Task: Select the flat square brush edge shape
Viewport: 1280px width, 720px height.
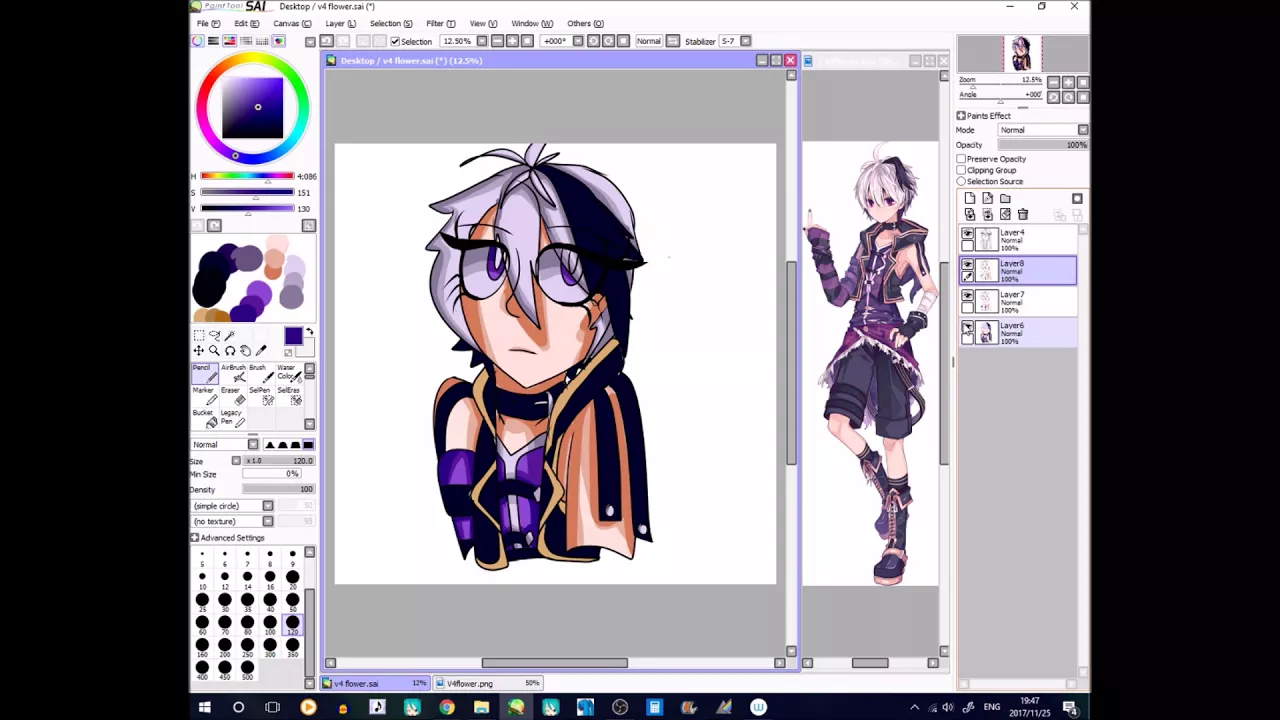Action: 308,444
